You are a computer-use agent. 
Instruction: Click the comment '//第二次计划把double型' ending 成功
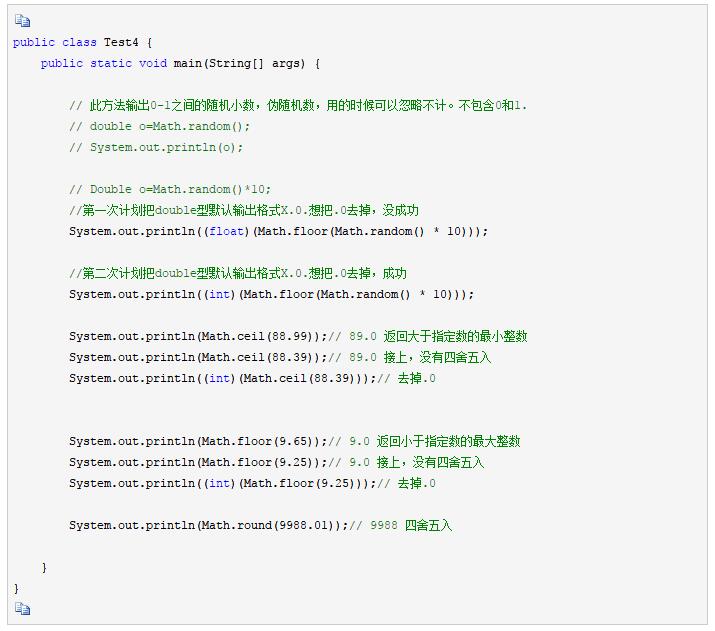point(238,273)
